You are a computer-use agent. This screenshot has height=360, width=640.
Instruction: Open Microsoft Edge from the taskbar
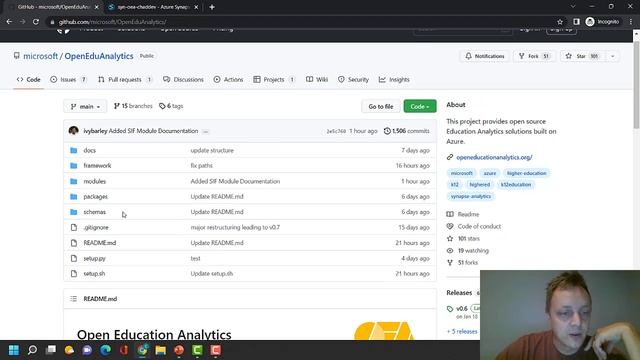(x=105, y=350)
